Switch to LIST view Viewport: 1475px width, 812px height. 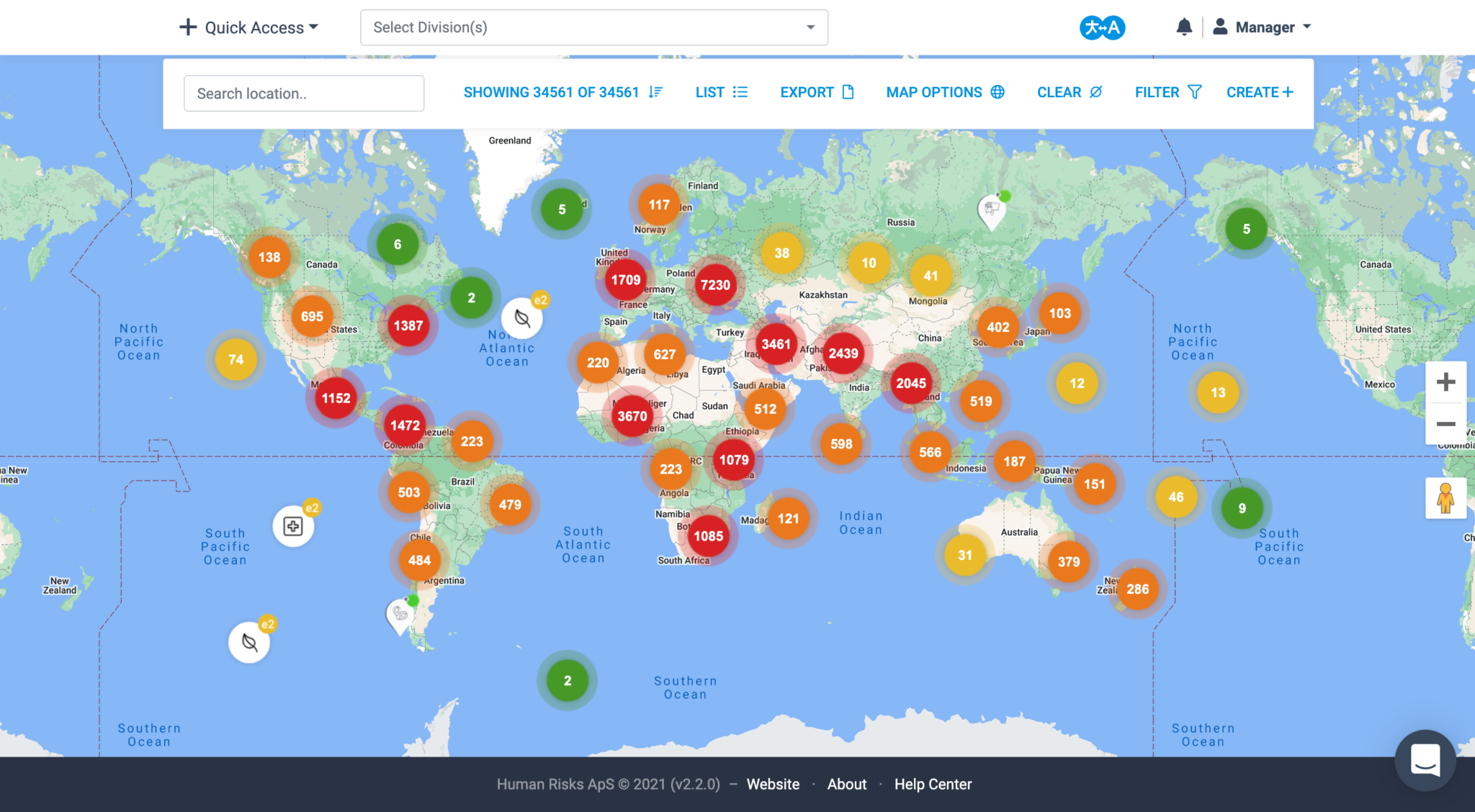click(721, 92)
